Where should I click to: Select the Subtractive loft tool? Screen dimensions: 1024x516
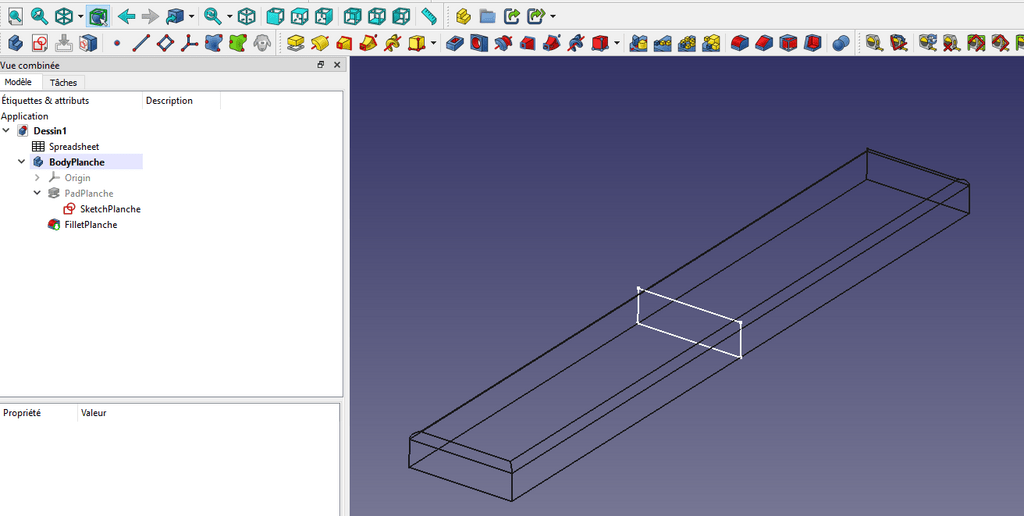tap(527, 43)
